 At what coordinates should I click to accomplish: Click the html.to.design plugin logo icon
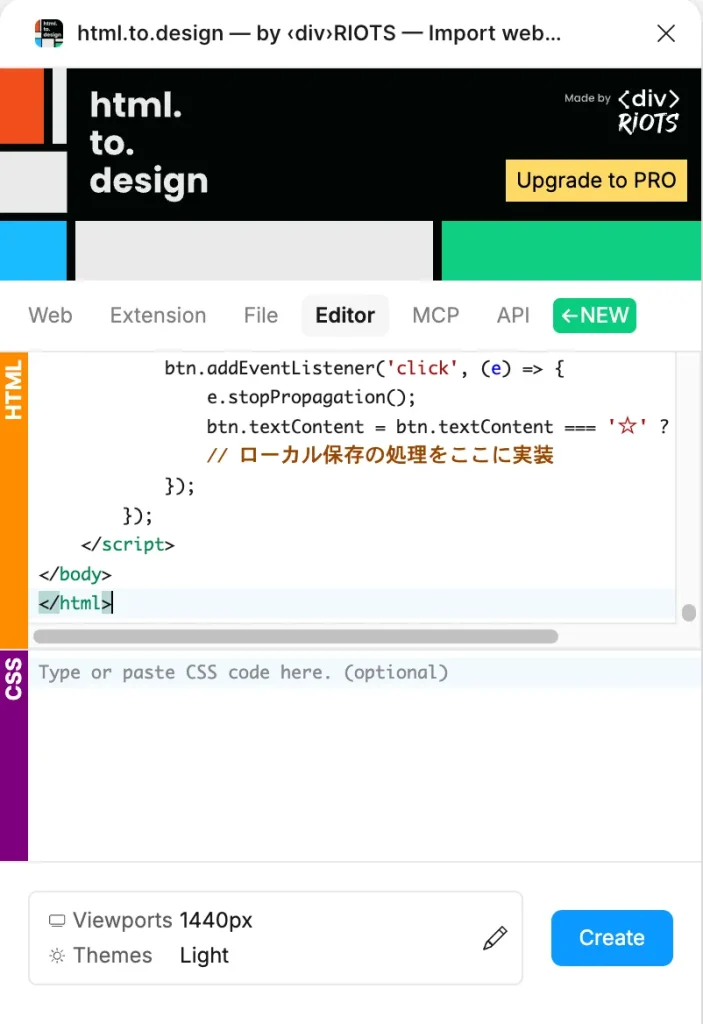[x=49, y=33]
